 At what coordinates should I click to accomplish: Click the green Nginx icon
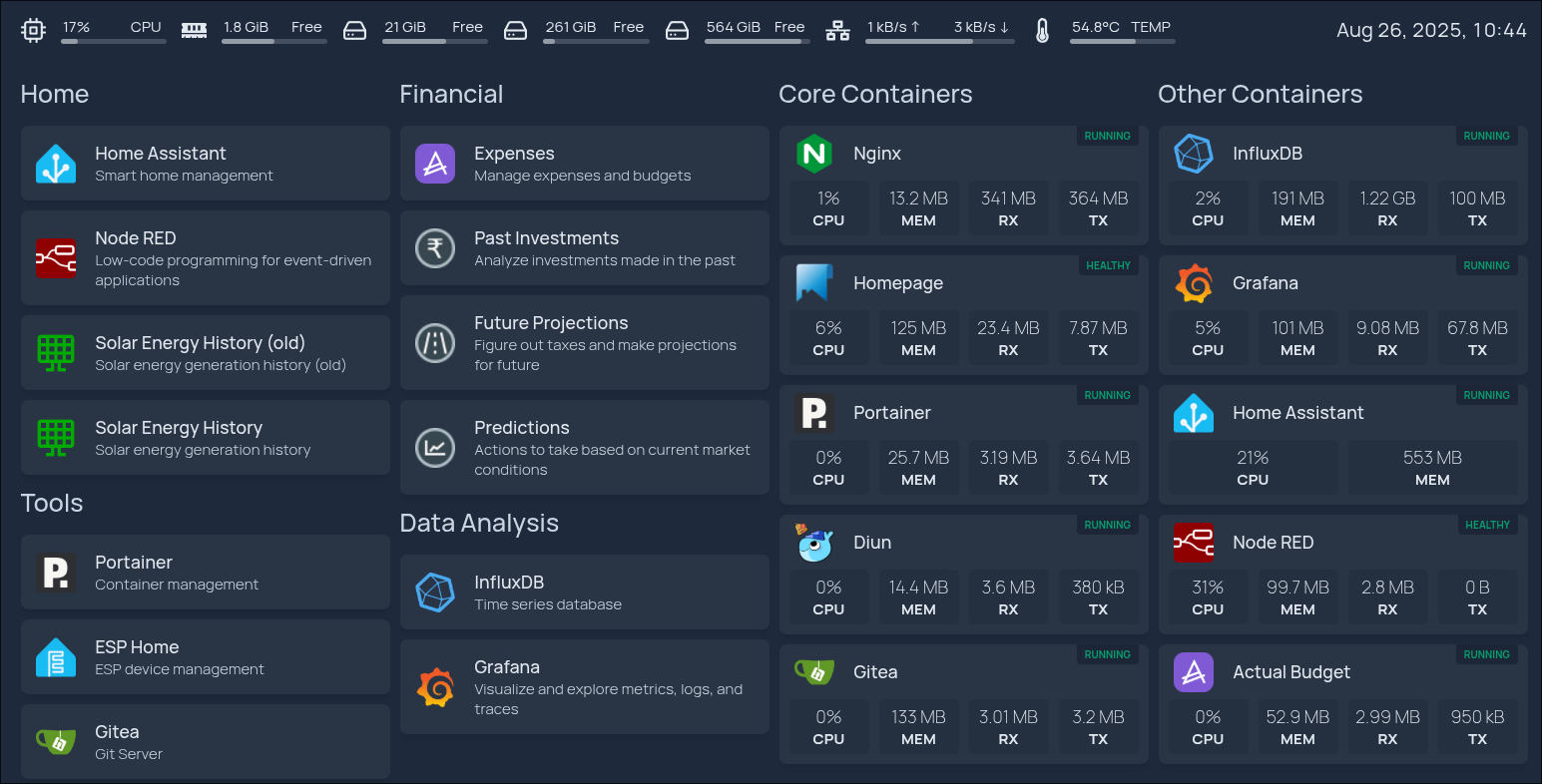pyautogui.click(x=814, y=154)
